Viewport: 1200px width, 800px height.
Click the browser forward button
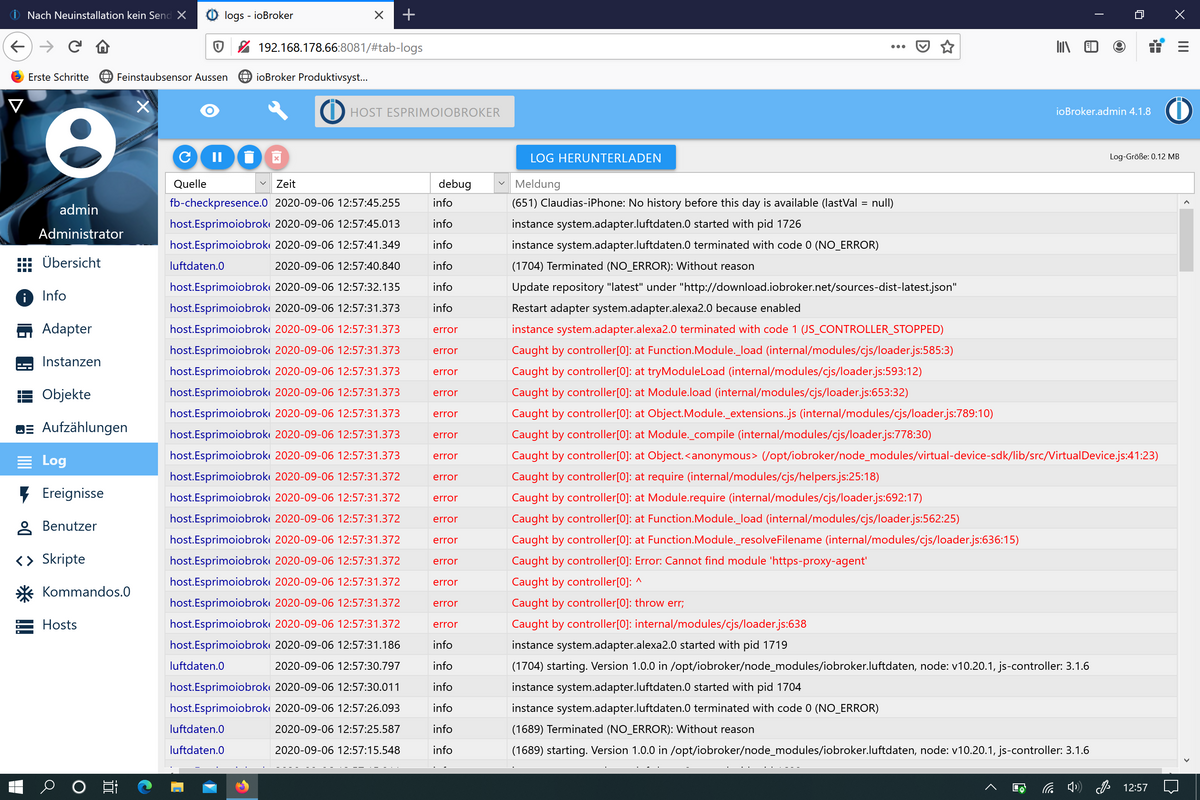(47, 47)
